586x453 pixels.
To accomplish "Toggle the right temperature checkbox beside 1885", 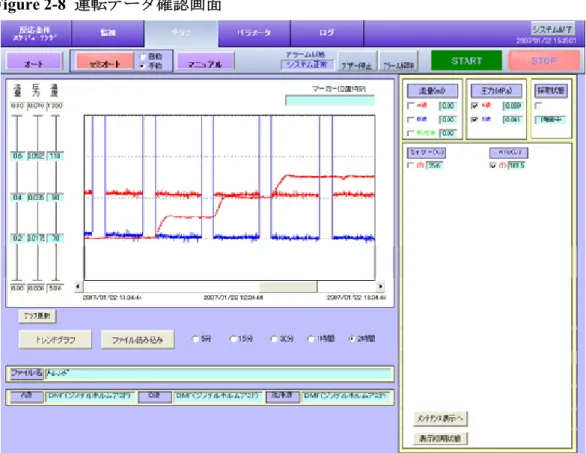I will [x=493, y=165].
